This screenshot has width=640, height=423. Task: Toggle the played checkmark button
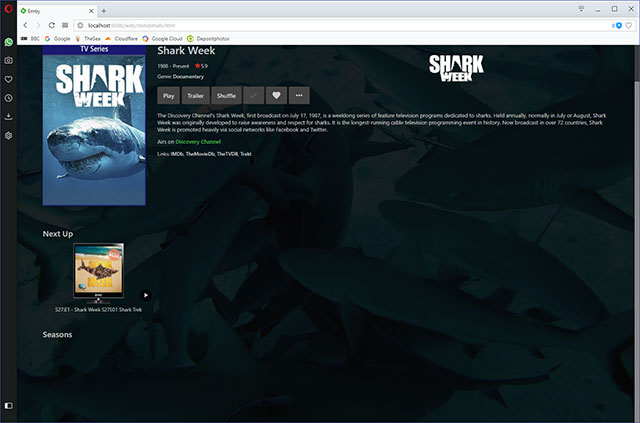tap(254, 96)
